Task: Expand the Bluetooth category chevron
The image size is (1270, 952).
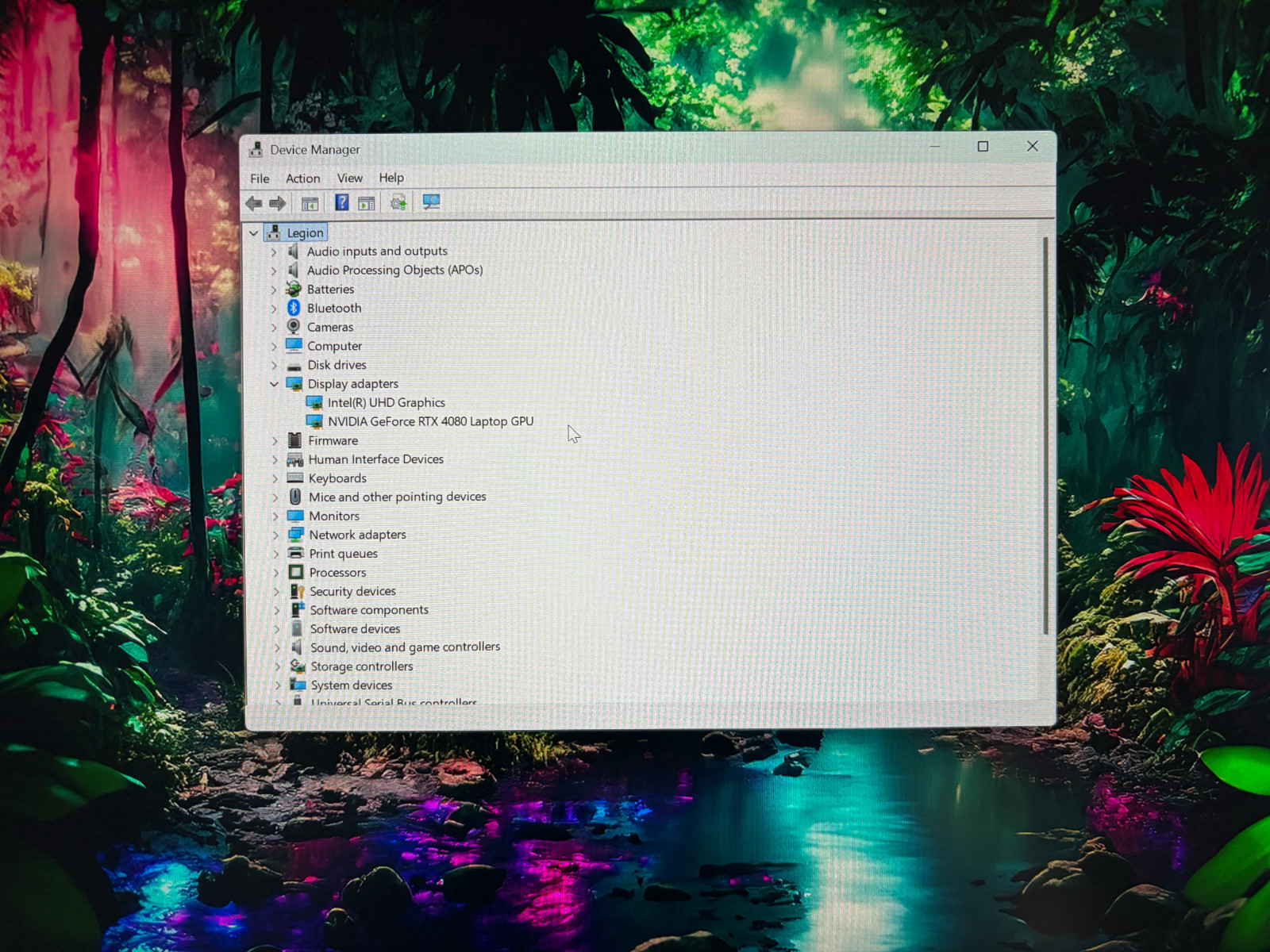Action: (x=274, y=309)
